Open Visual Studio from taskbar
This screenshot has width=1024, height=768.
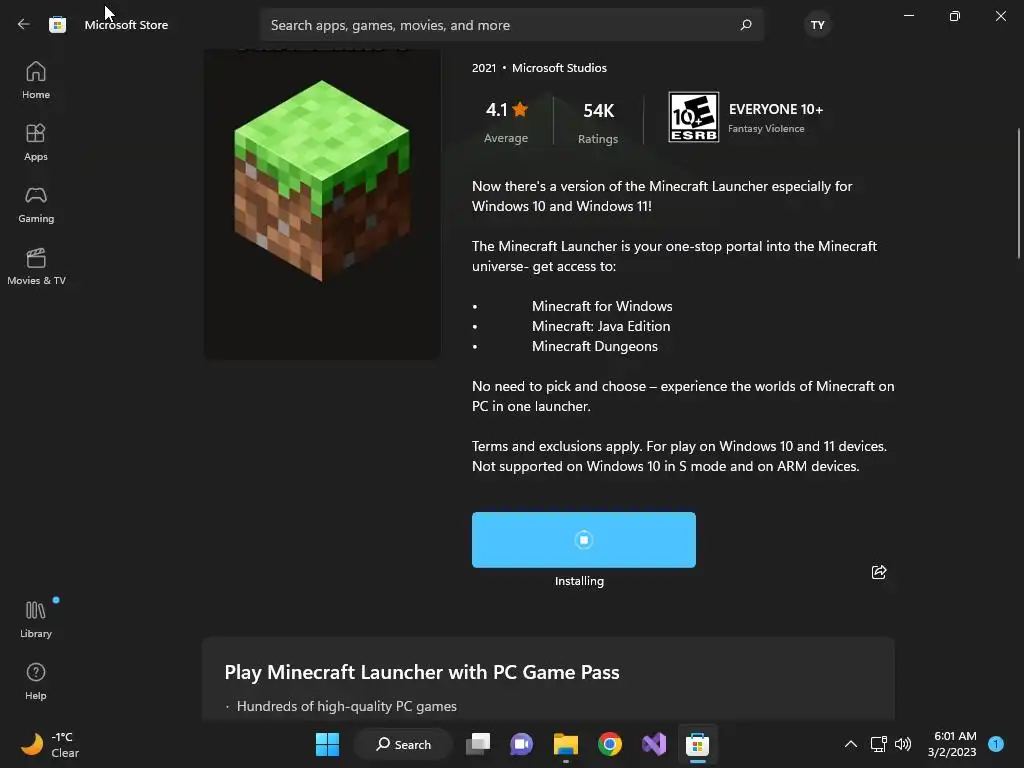coord(654,744)
